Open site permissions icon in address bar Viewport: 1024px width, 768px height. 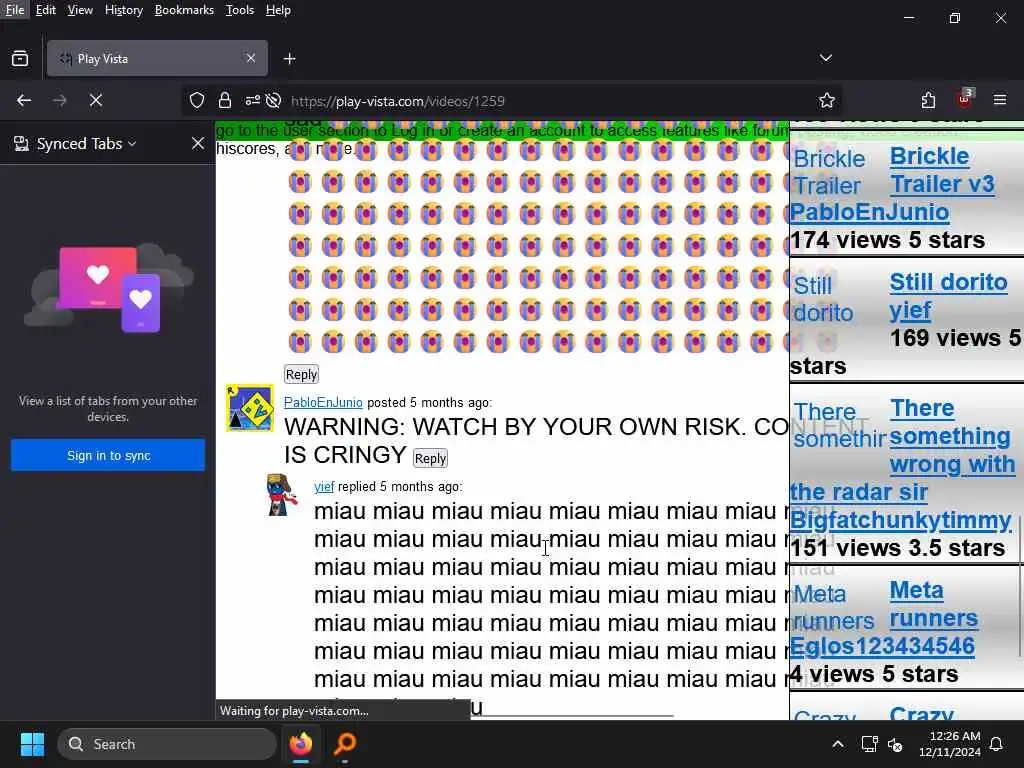pyautogui.click(x=252, y=101)
